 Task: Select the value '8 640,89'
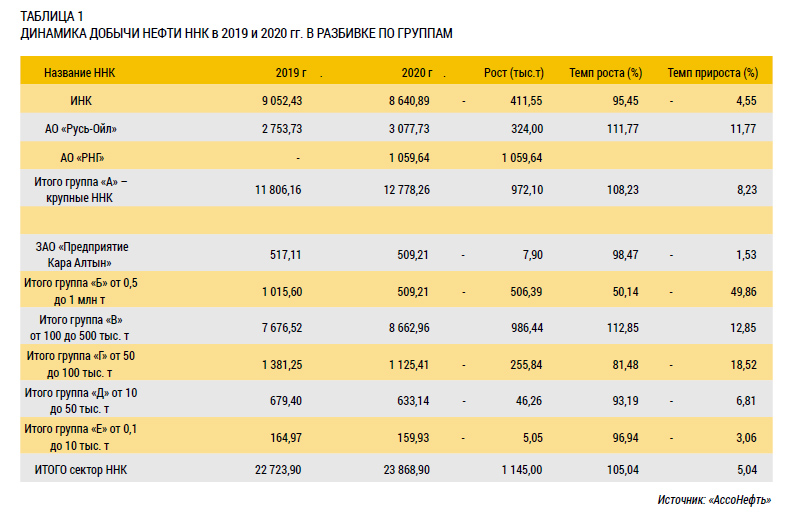[x=409, y=101]
